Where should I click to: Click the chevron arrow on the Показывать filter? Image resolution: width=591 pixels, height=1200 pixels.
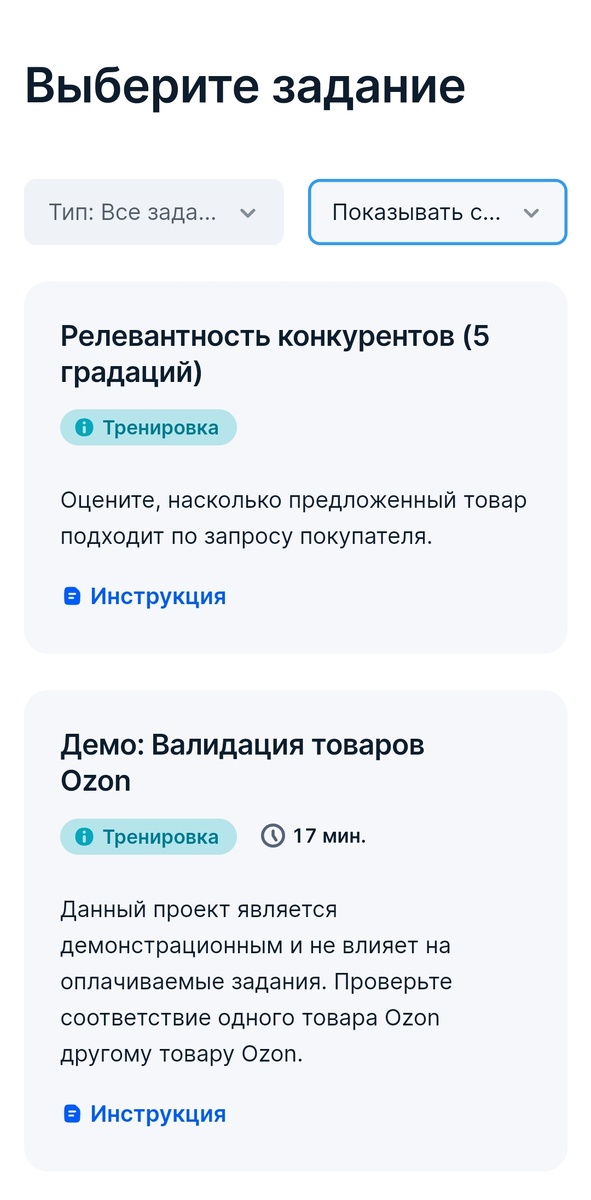(531, 212)
